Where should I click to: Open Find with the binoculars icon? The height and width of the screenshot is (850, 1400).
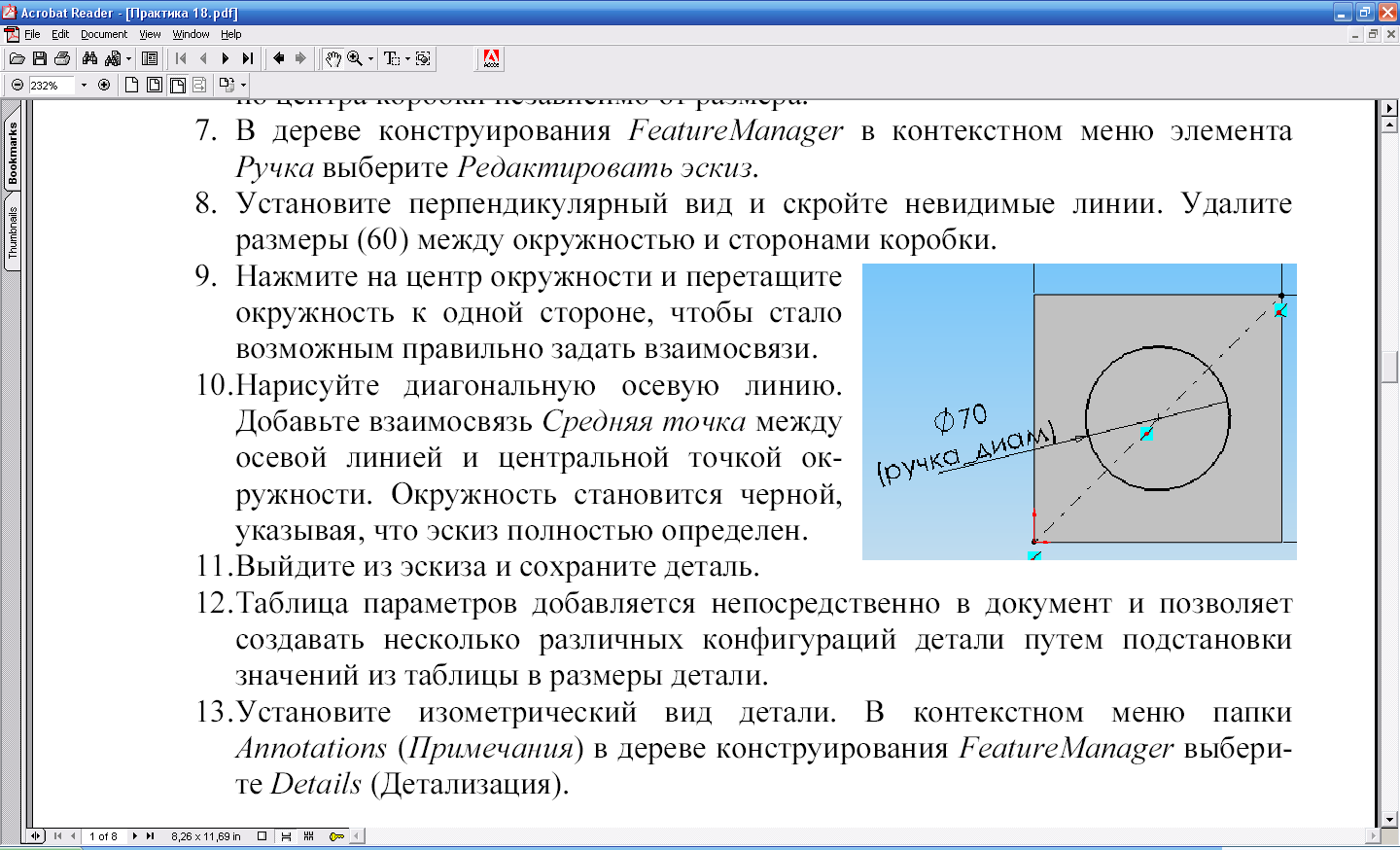[89, 59]
